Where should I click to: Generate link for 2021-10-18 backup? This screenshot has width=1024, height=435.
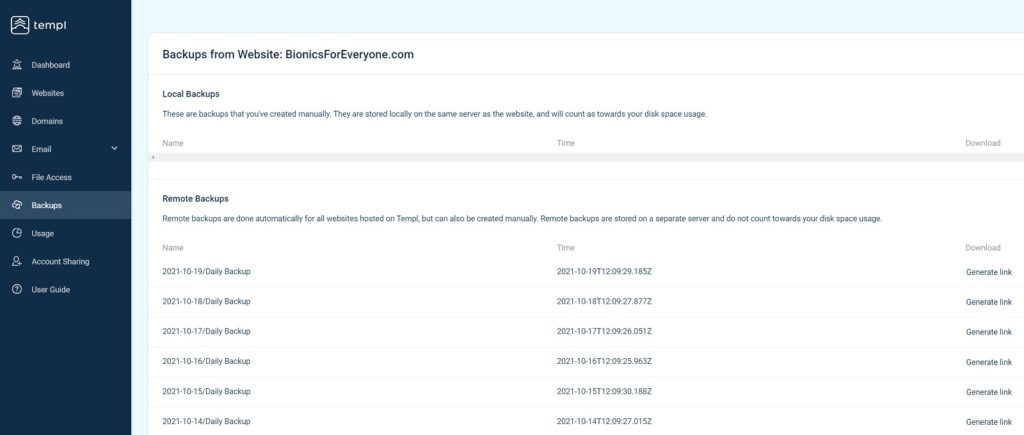pos(989,302)
